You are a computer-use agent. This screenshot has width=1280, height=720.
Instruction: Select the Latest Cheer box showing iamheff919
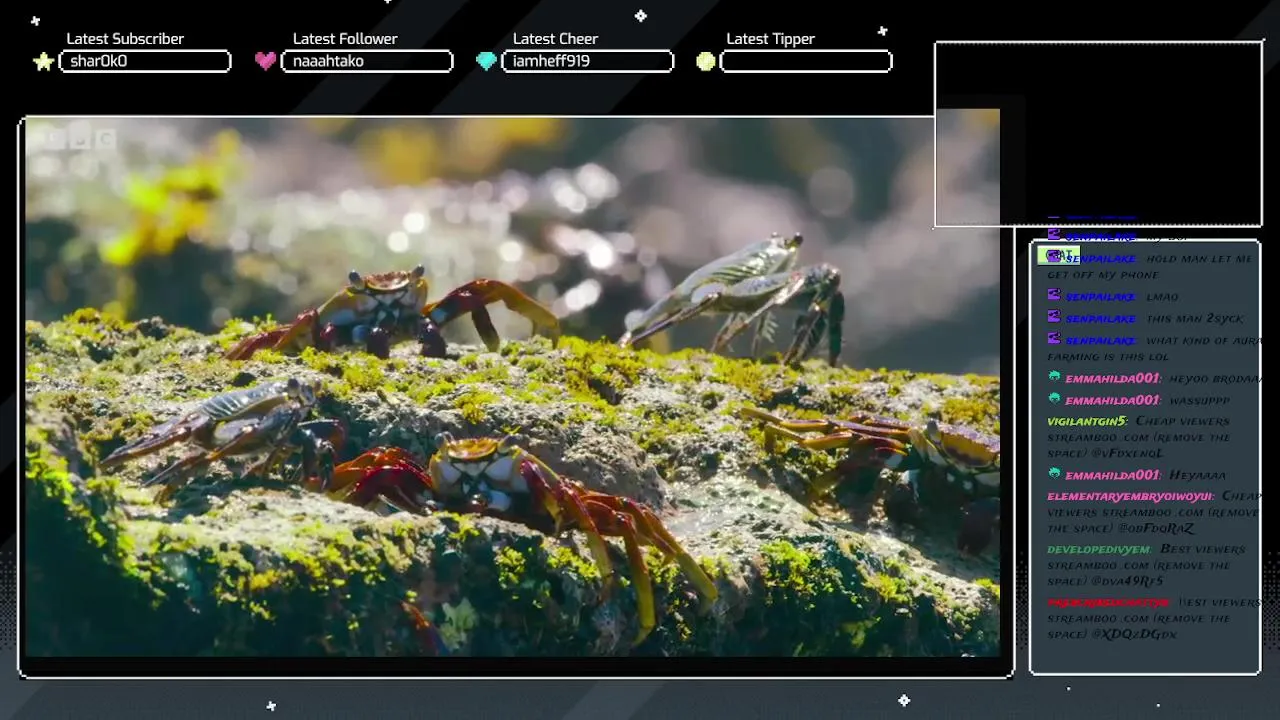pyautogui.click(x=587, y=61)
